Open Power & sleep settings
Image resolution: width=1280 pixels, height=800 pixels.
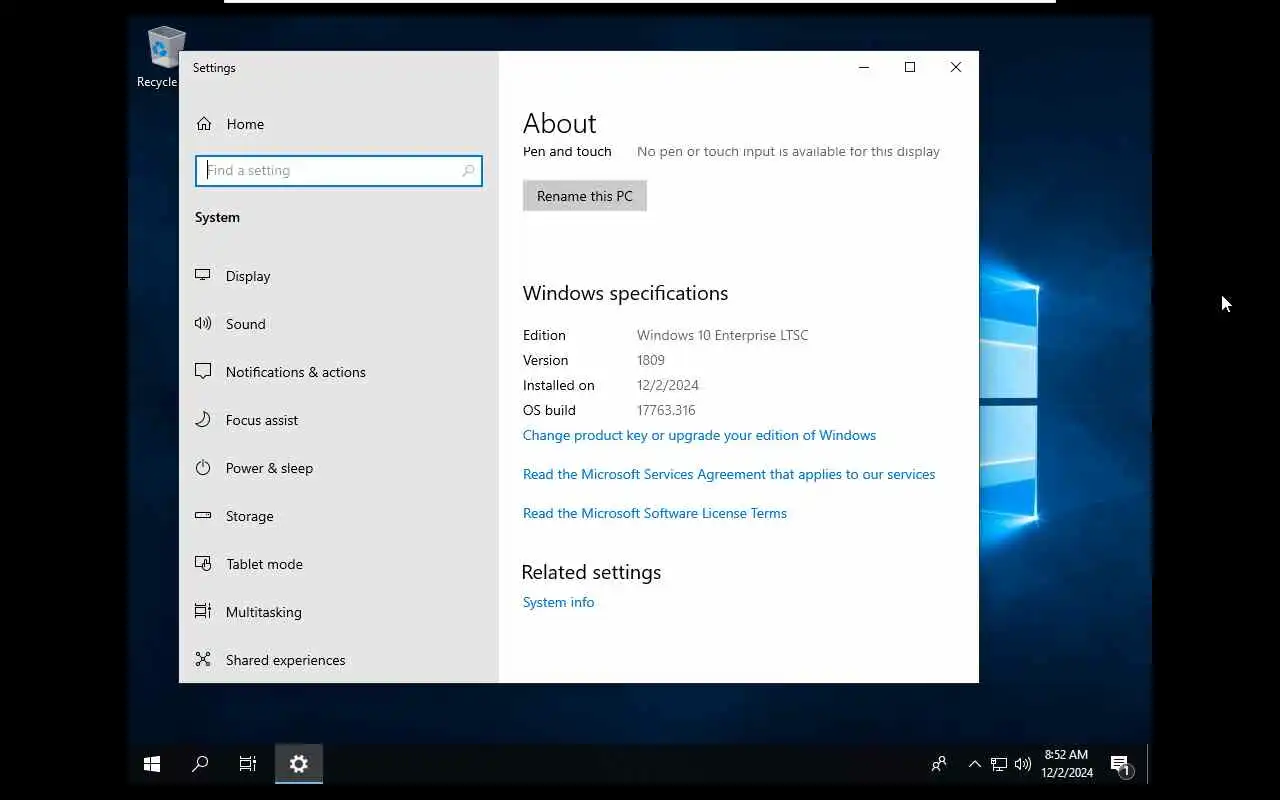(339, 468)
